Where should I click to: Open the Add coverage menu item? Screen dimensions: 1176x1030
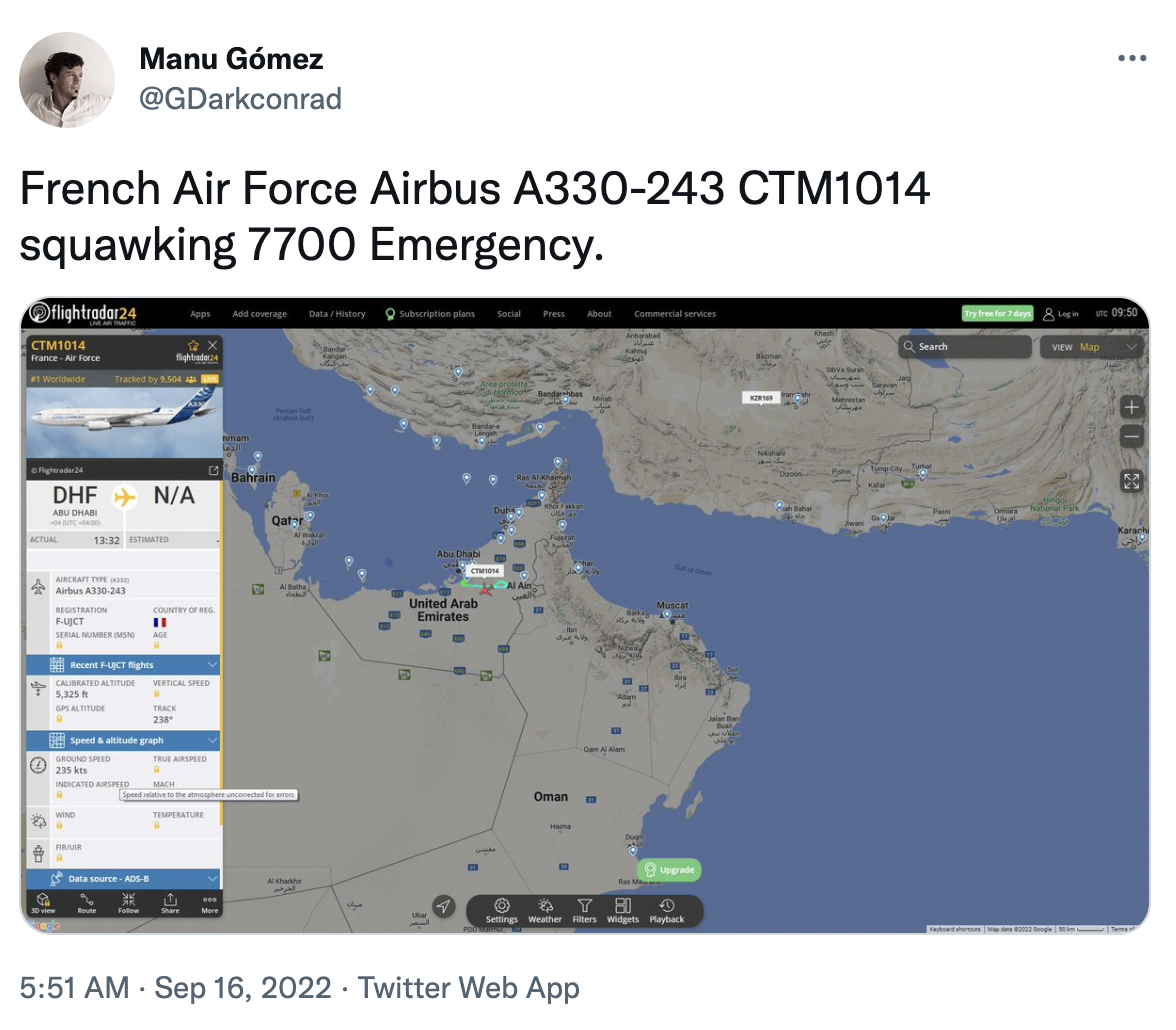pos(260,314)
